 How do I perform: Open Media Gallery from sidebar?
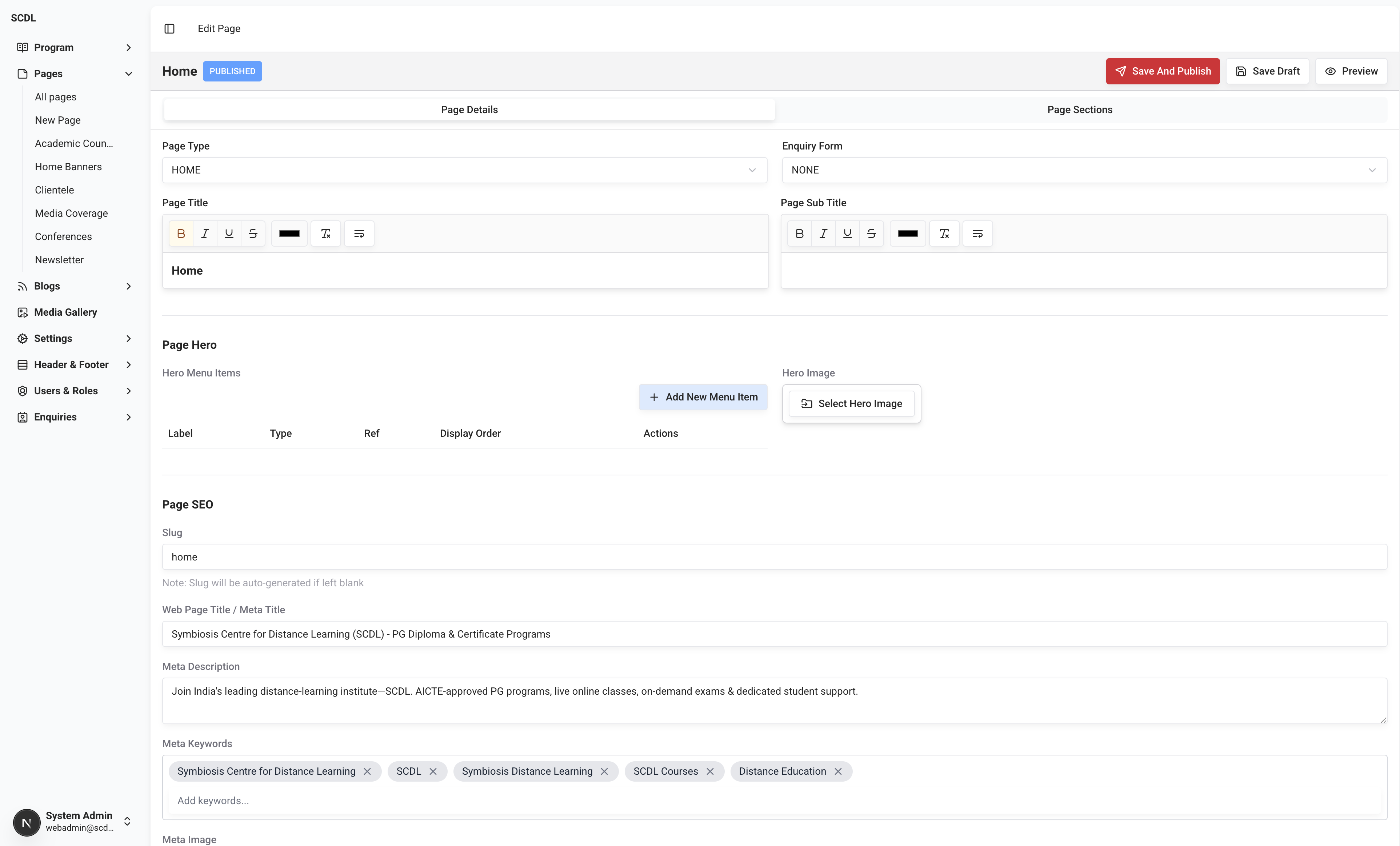[65, 312]
